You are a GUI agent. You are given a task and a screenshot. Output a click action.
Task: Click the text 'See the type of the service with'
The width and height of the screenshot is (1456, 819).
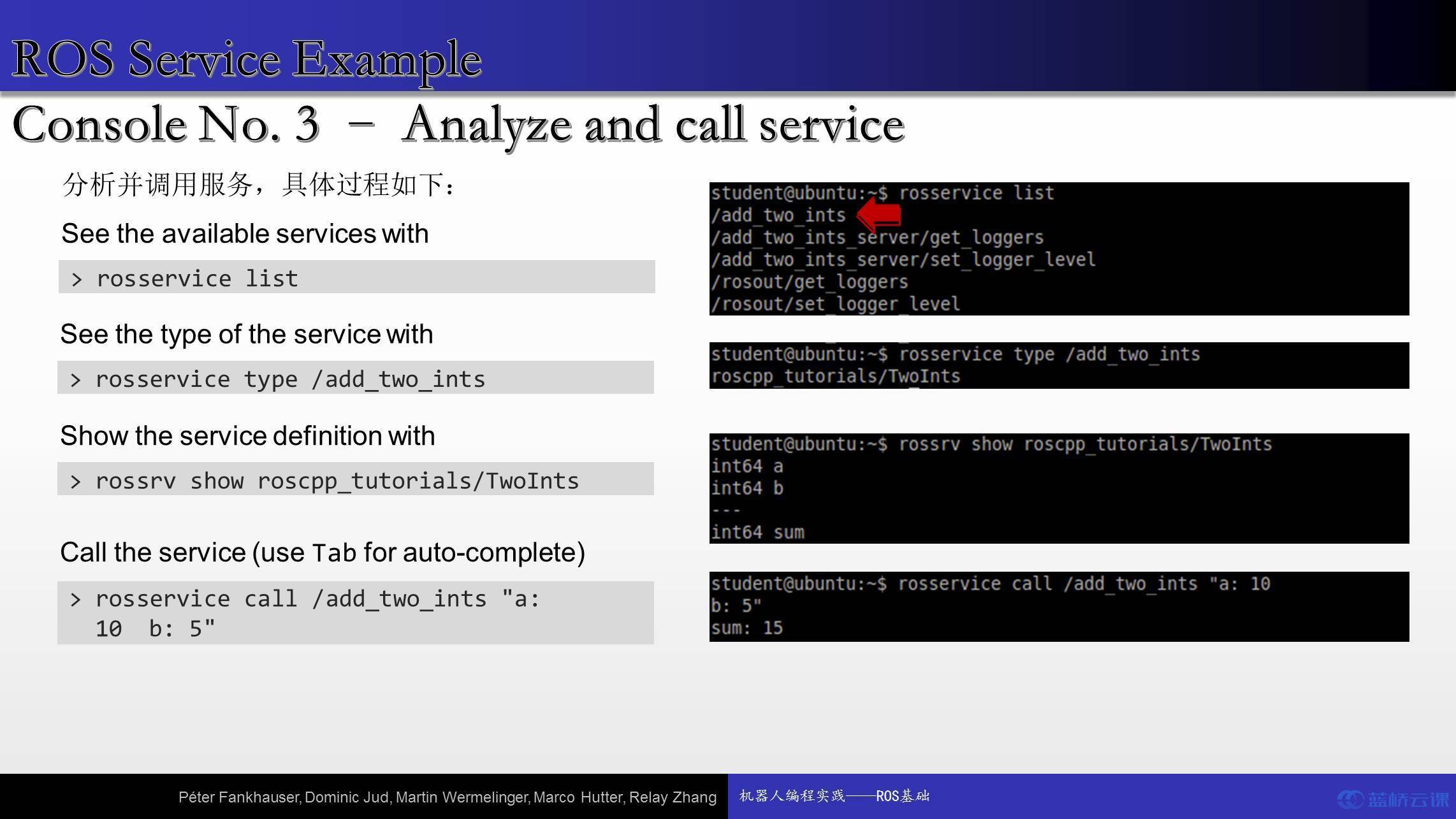coord(247,334)
